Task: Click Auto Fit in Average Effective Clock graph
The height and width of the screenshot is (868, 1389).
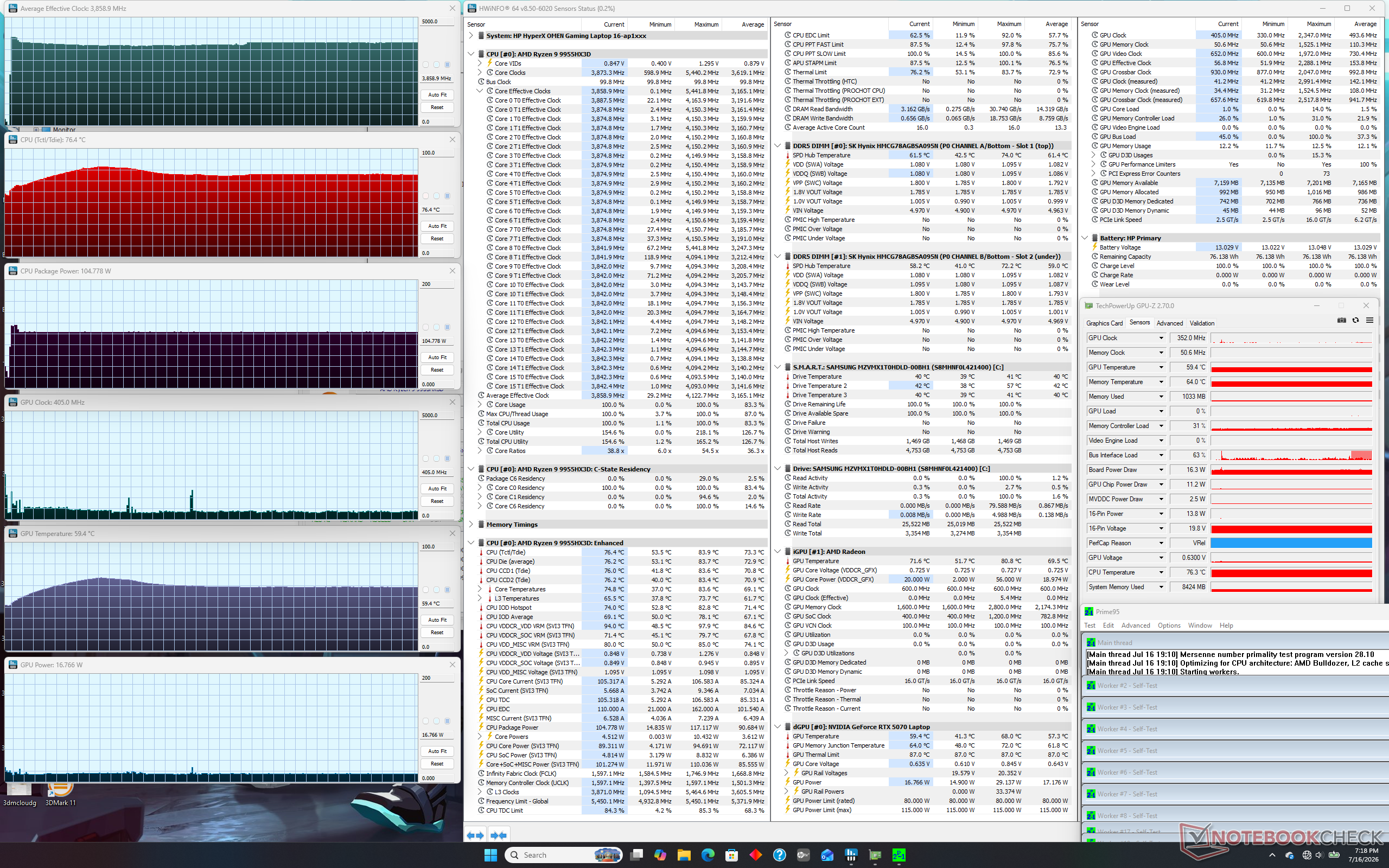Action: (x=437, y=95)
